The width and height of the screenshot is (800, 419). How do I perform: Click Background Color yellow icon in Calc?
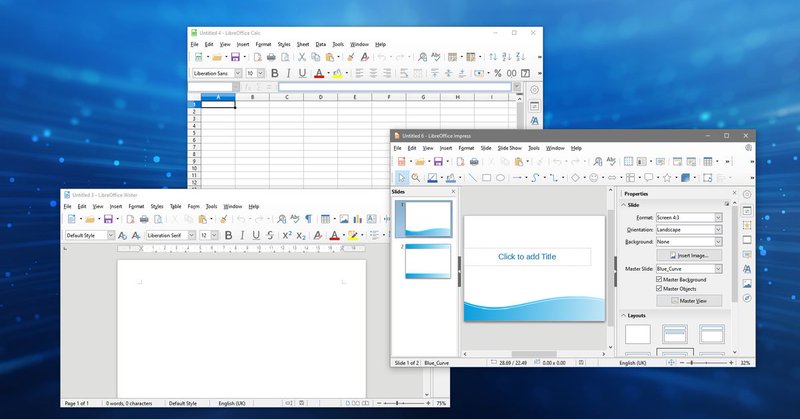pyautogui.click(x=337, y=73)
